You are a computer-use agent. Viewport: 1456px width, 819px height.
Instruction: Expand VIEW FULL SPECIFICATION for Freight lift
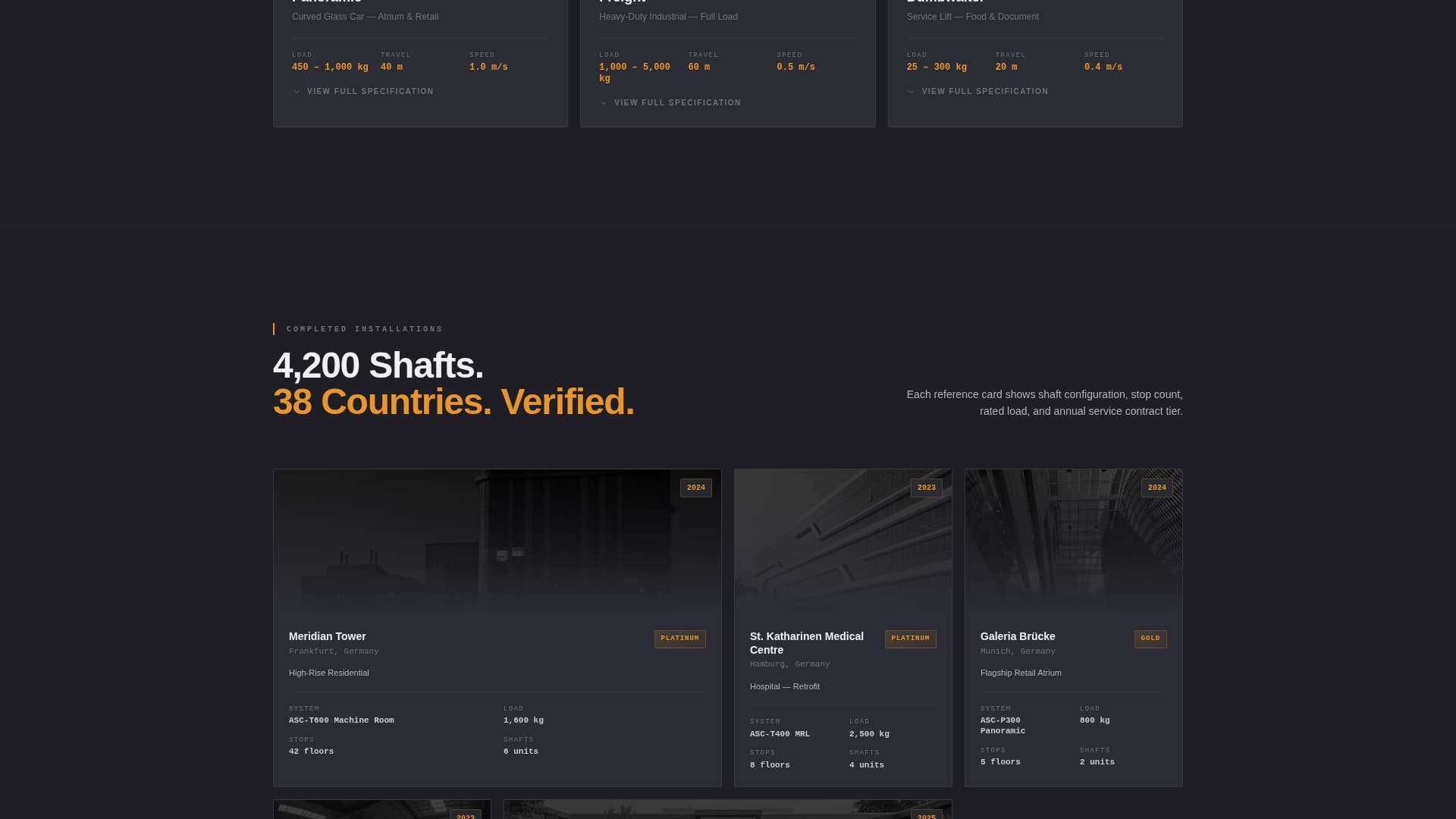pos(677,102)
